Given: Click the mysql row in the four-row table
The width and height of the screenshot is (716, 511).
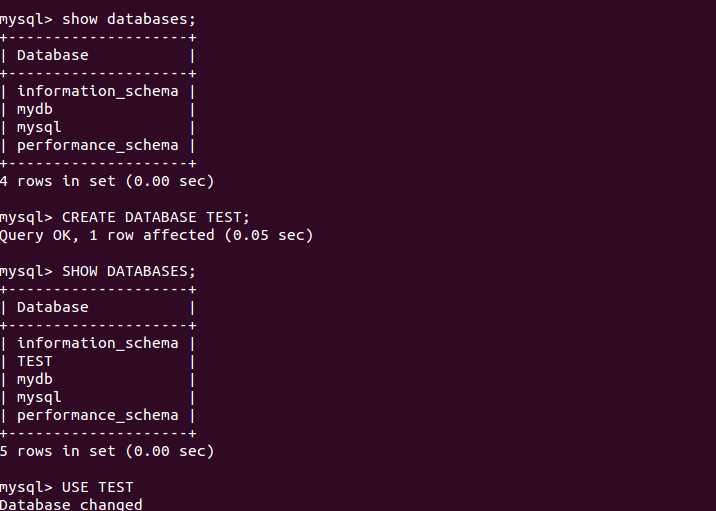Looking at the screenshot, I should 39,127.
